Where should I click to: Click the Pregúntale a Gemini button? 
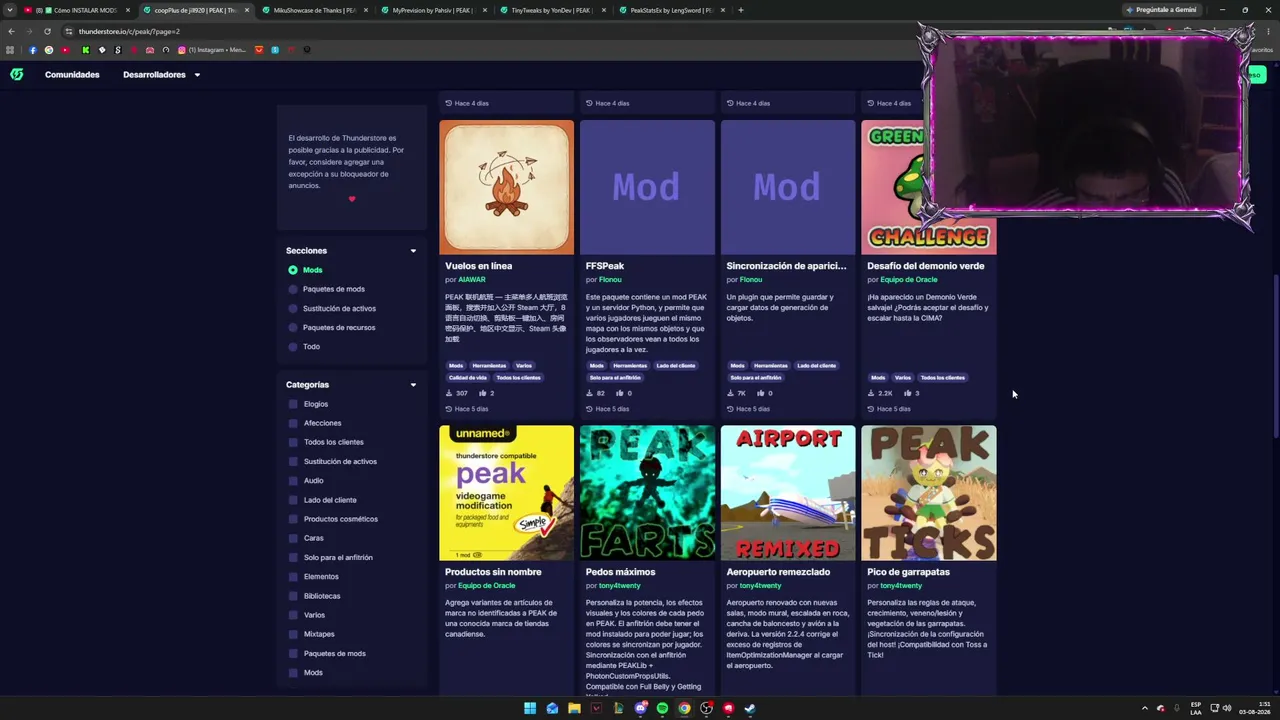click(1160, 10)
